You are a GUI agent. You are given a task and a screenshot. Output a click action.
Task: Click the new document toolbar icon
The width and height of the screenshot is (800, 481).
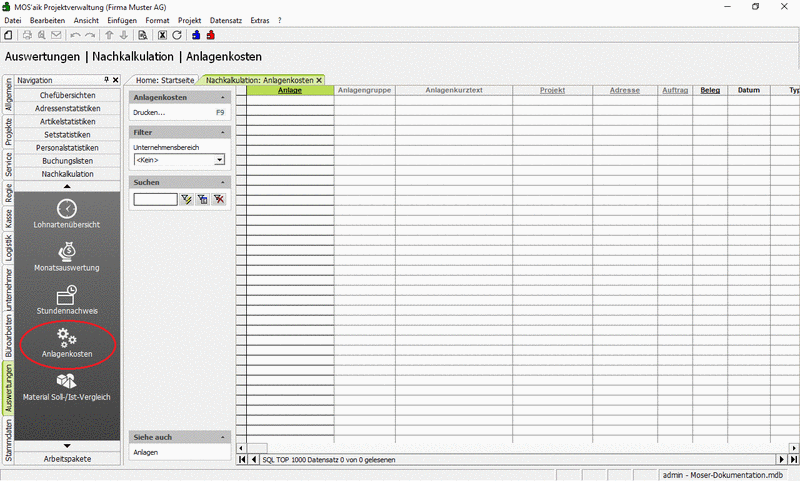coord(8,35)
